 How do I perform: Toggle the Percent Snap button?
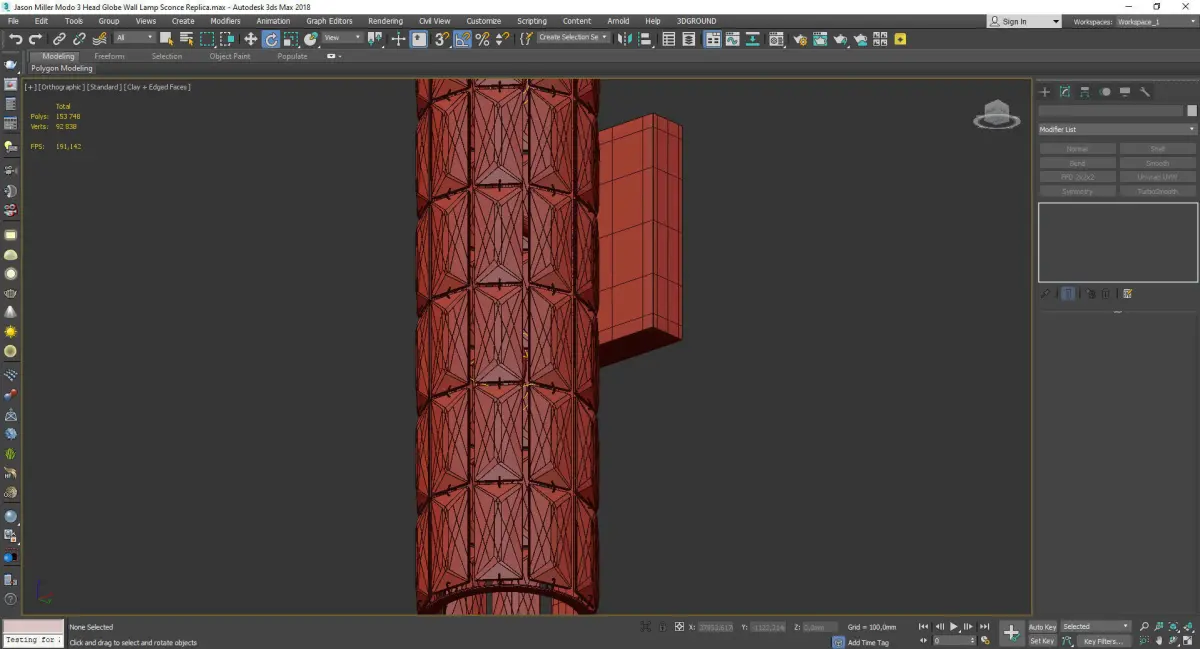point(482,39)
